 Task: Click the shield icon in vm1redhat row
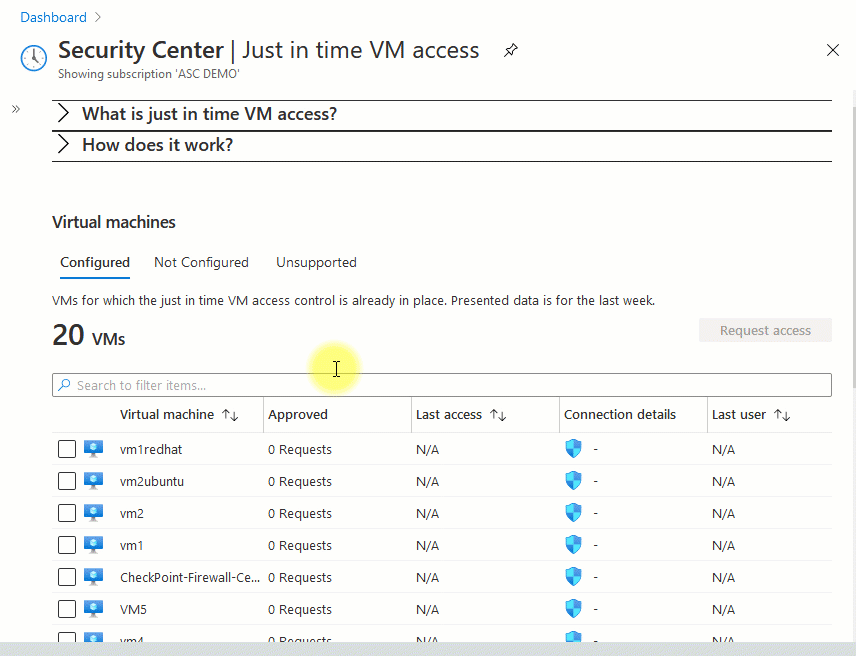point(573,449)
